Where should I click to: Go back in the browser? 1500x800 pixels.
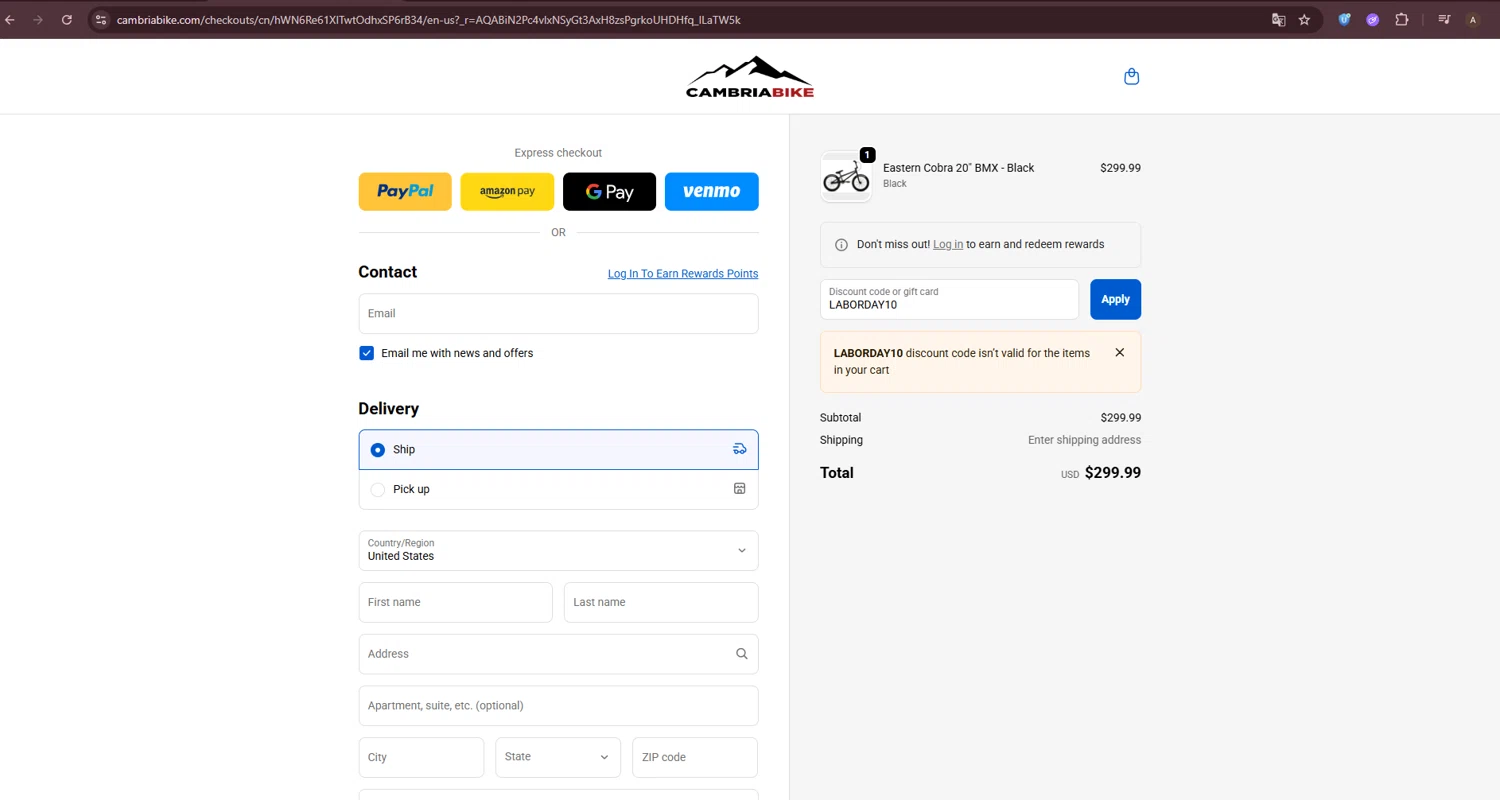point(10,19)
